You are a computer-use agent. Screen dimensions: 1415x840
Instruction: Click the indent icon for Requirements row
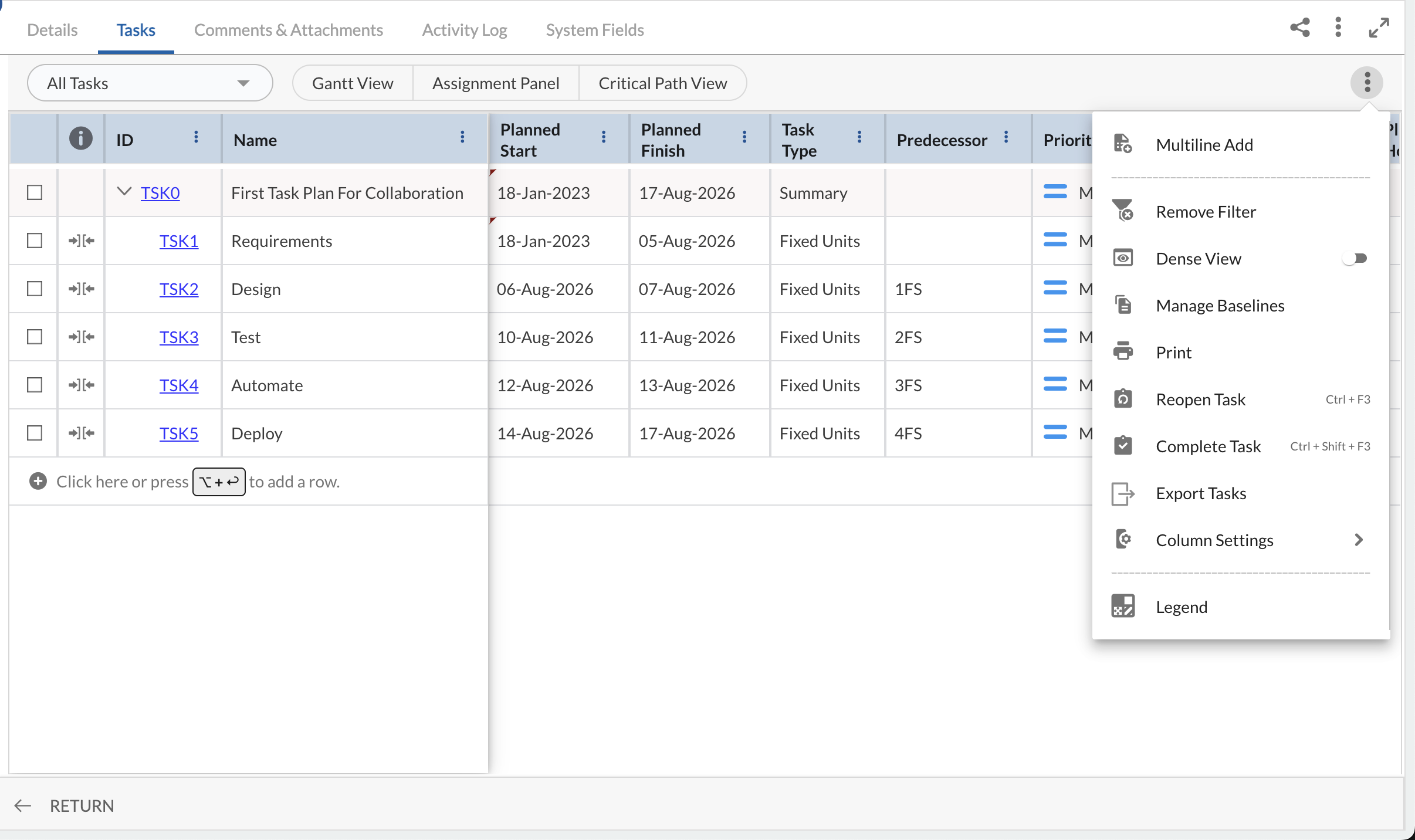point(82,241)
